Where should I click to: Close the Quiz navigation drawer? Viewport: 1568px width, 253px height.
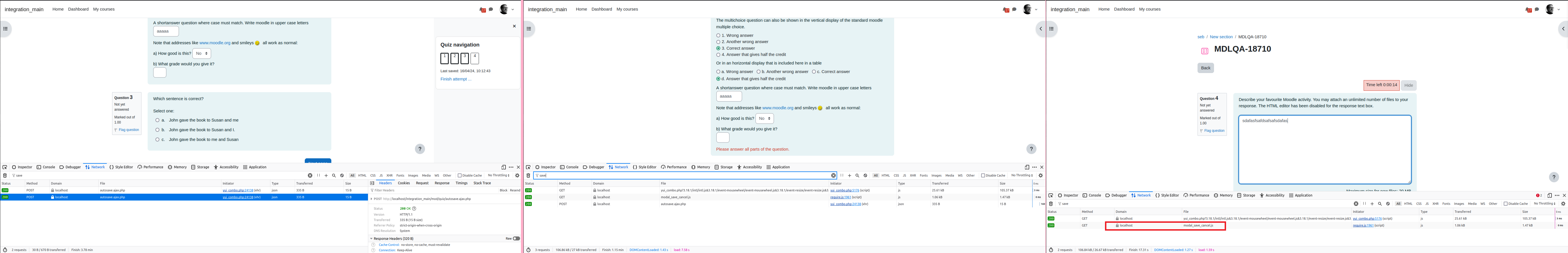514,26
